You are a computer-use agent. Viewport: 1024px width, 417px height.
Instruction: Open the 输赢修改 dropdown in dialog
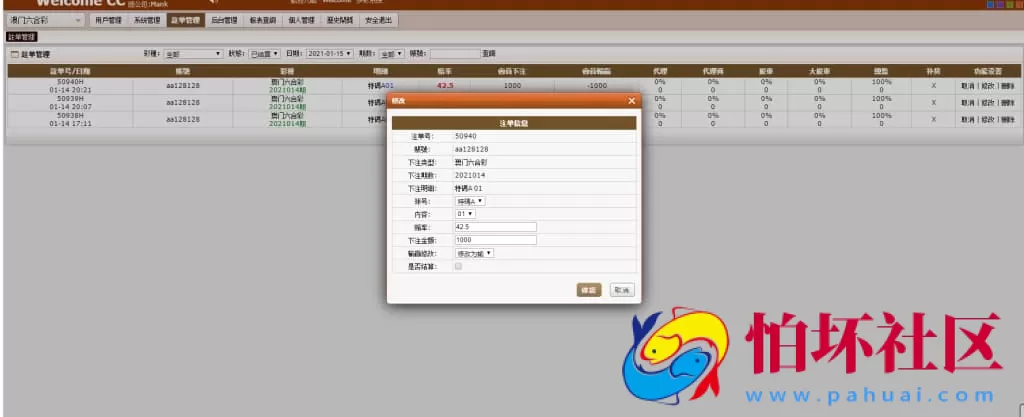475,253
